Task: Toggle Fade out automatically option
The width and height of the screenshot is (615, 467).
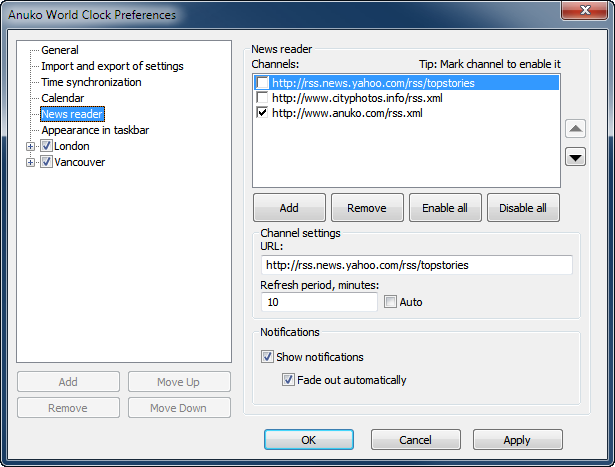Action: pyautogui.click(x=289, y=380)
